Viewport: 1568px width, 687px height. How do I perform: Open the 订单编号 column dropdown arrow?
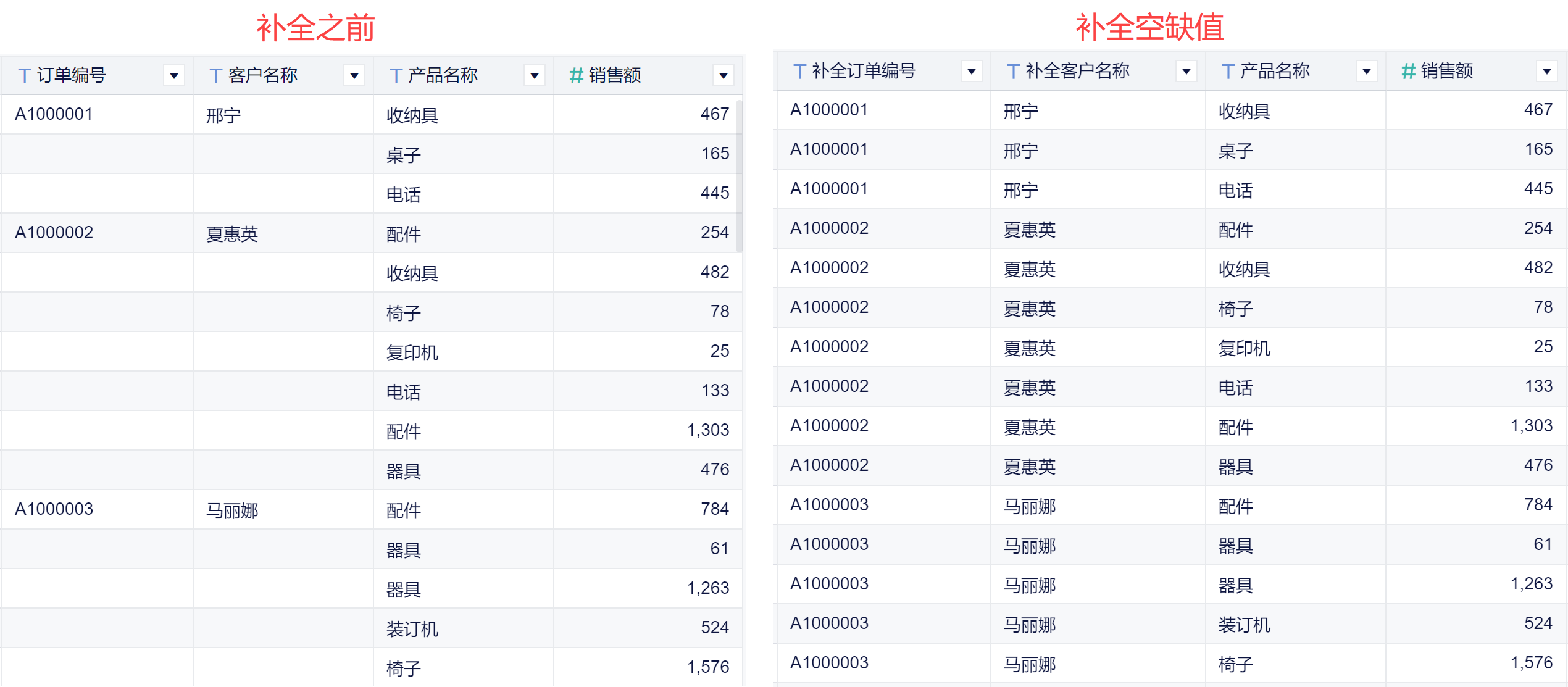pyautogui.click(x=174, y=75)
